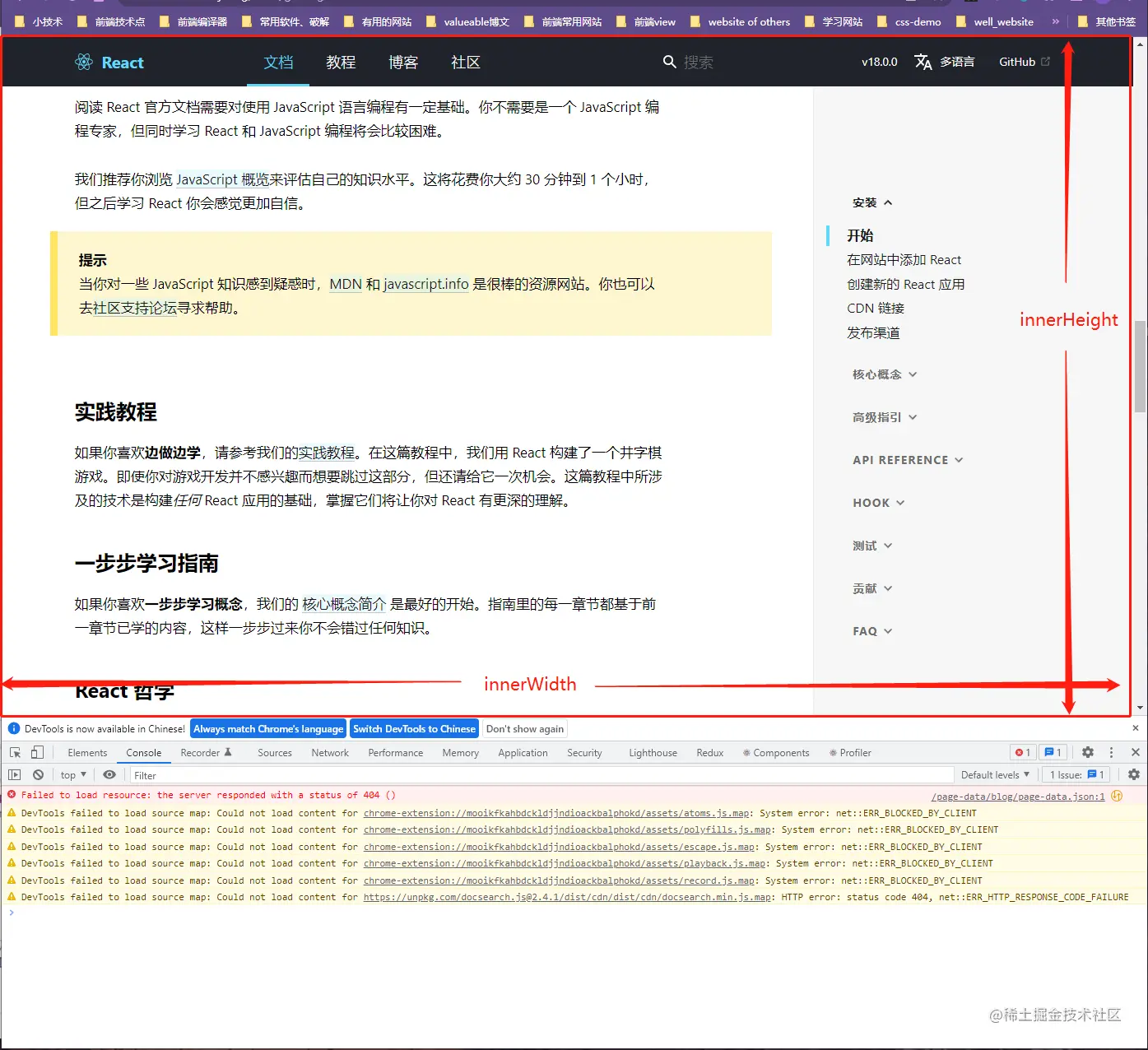Toggle the console sidebar panel
The image size is (1148, 1050).
[15, 775]
